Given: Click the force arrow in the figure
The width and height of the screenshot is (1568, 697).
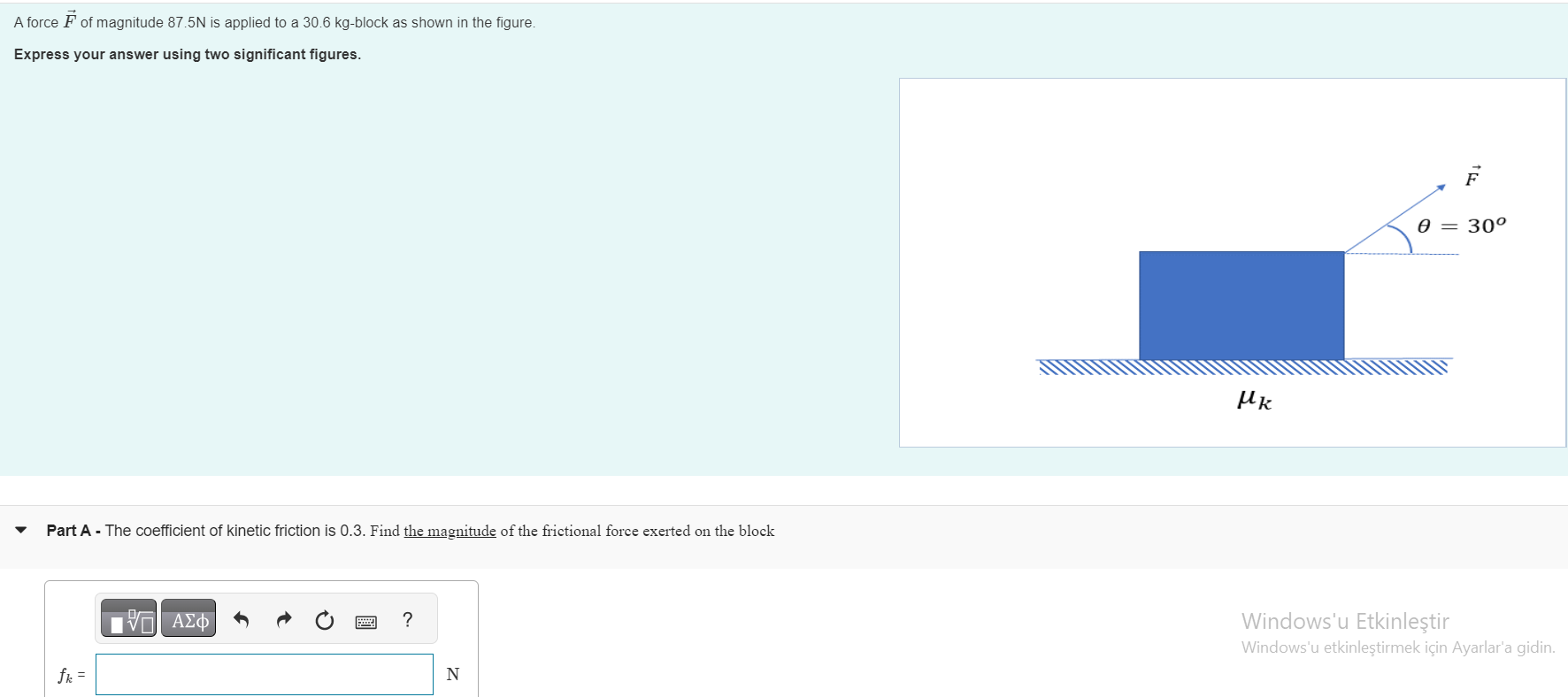Looking at the screenshot, I should click(1395, 218).
